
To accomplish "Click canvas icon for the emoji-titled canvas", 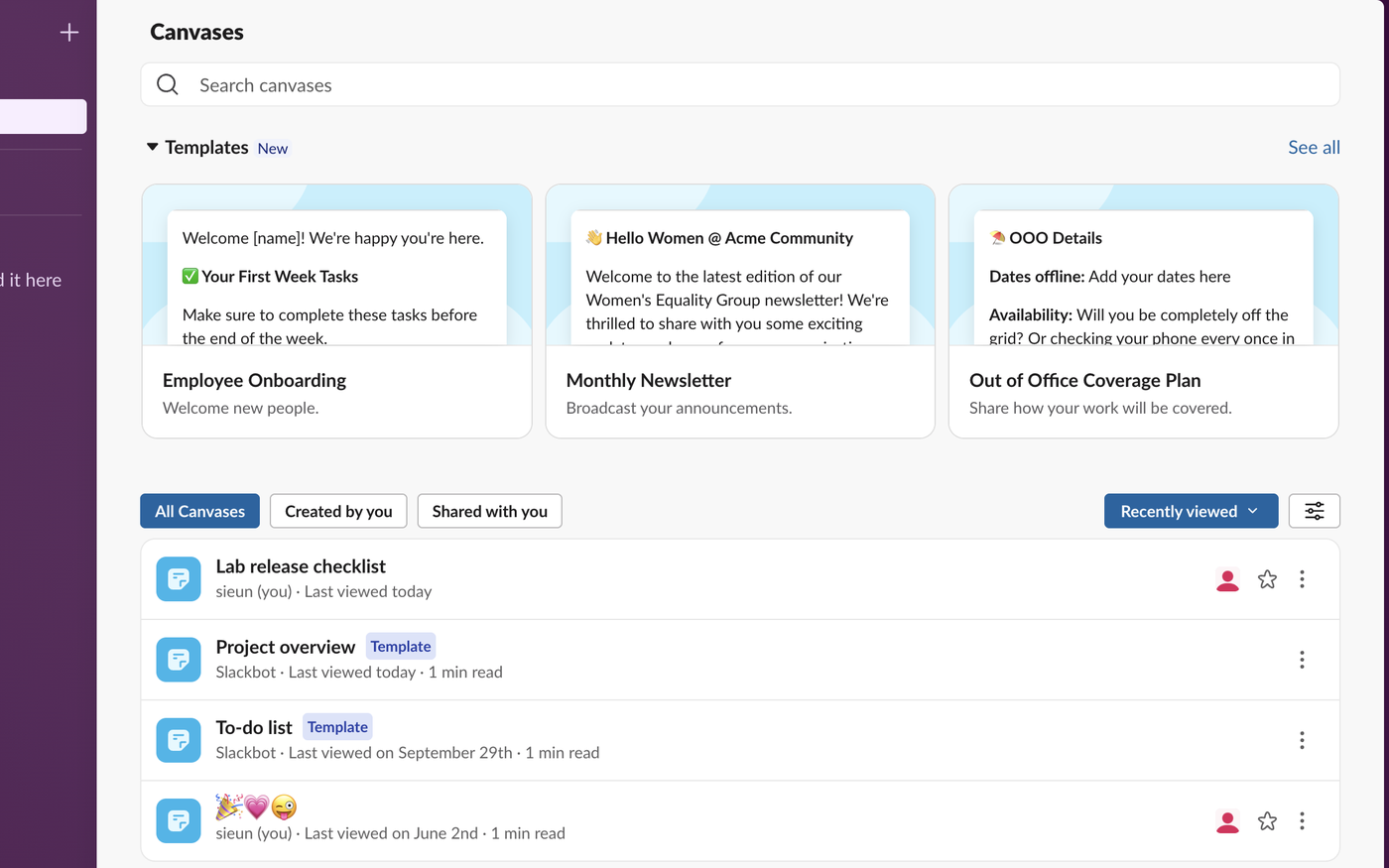I will [x=179, y=821].
